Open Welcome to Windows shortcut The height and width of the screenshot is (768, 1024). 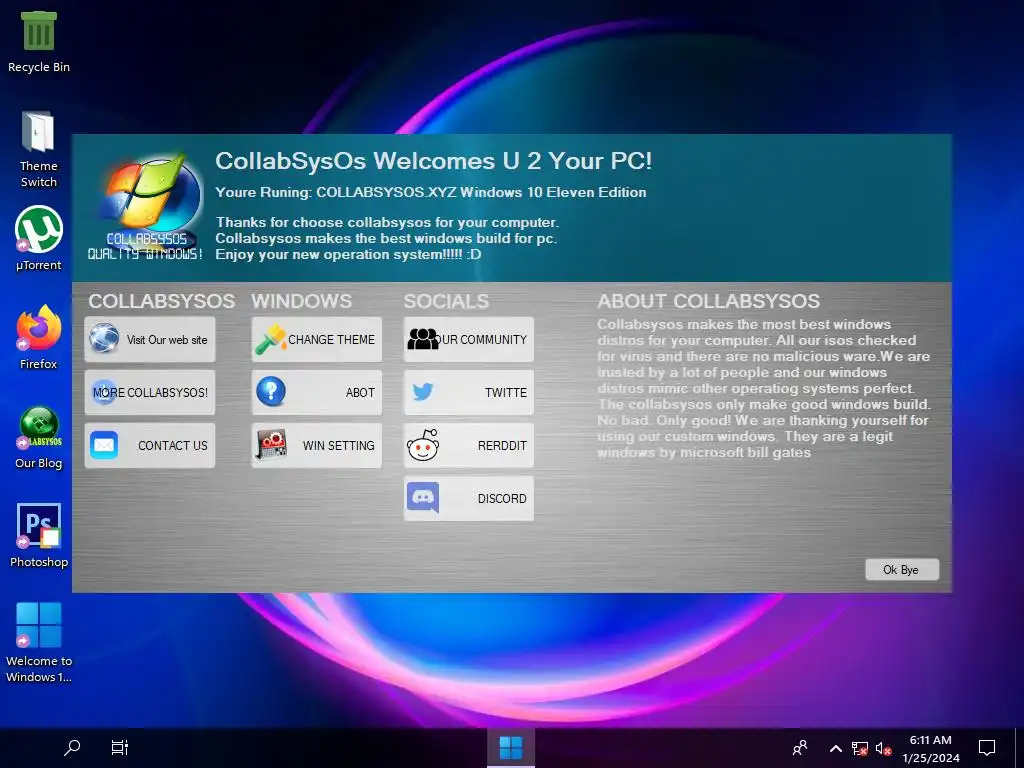tap(39, 643)
